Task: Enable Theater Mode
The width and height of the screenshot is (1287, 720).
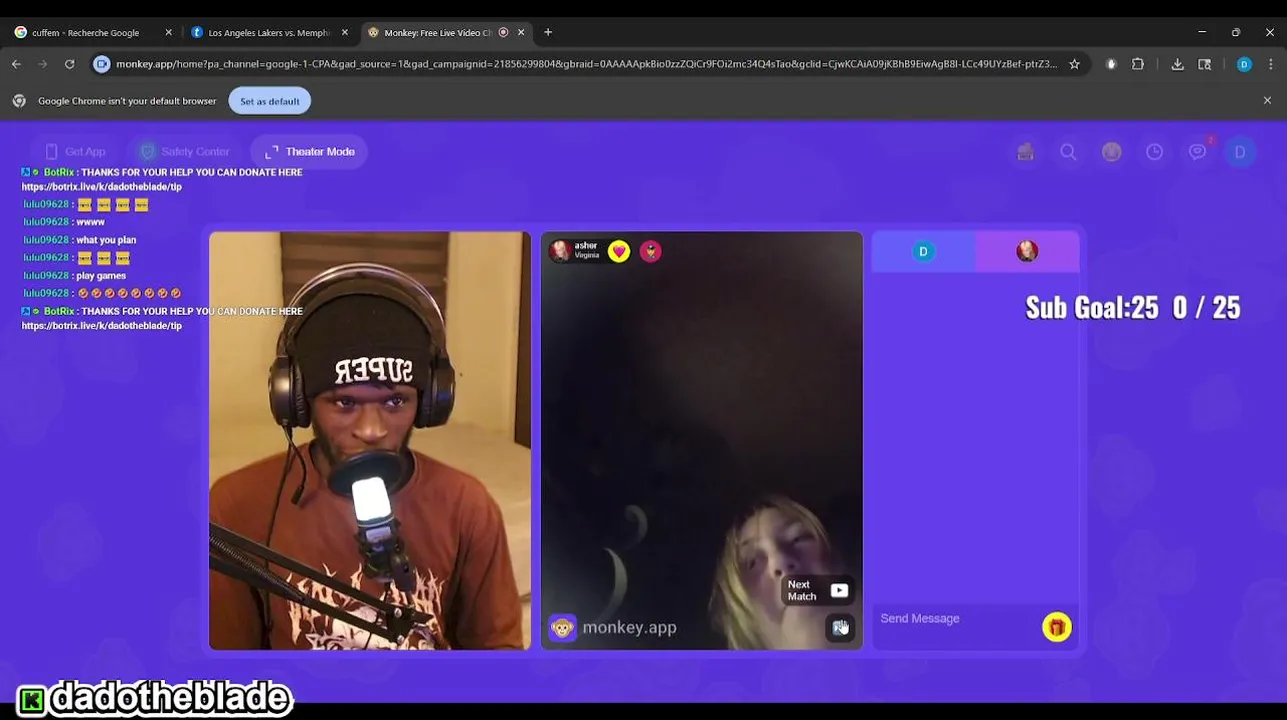Action: tap(310, 152)
